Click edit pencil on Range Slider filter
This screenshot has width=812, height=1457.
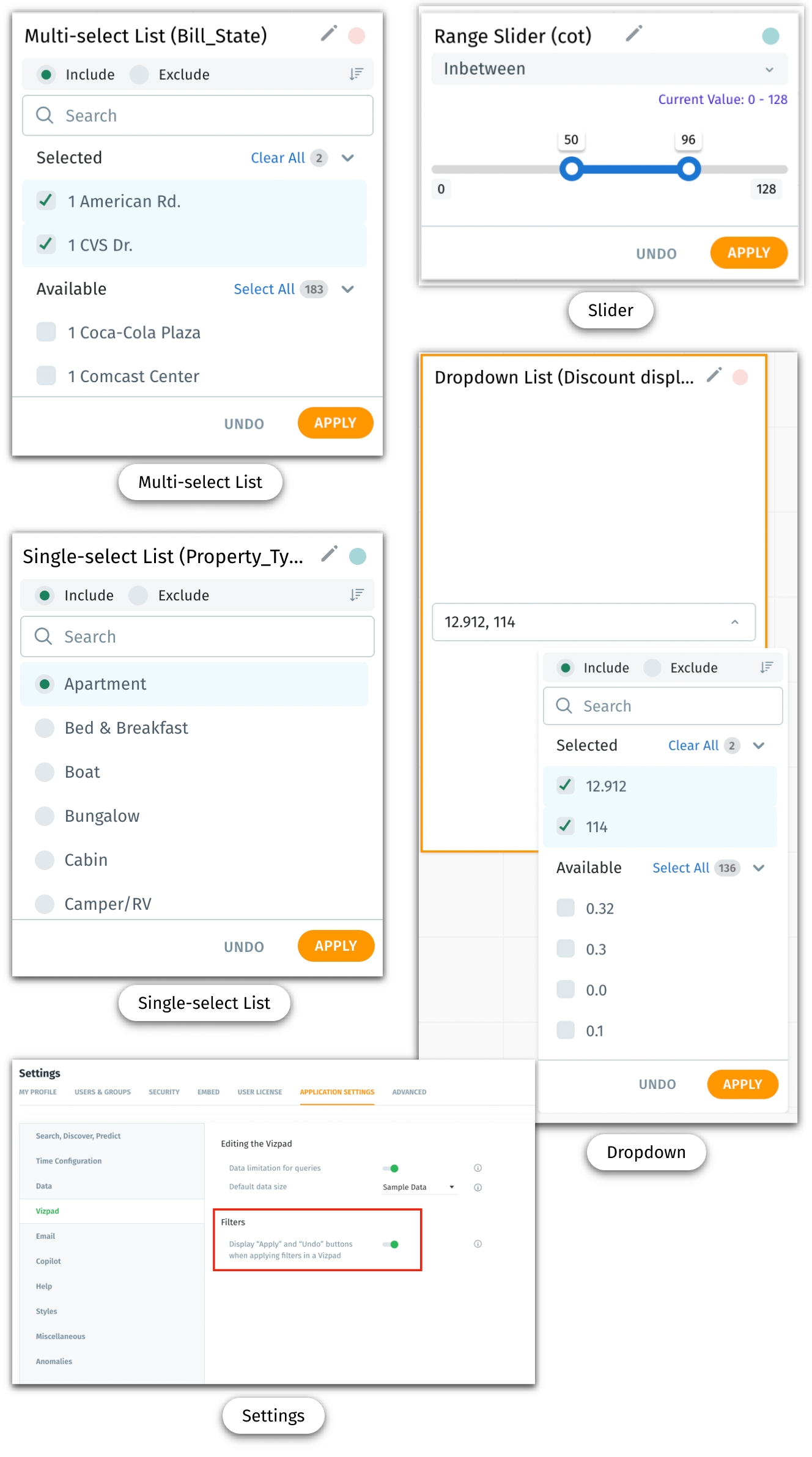click(634, 33)
